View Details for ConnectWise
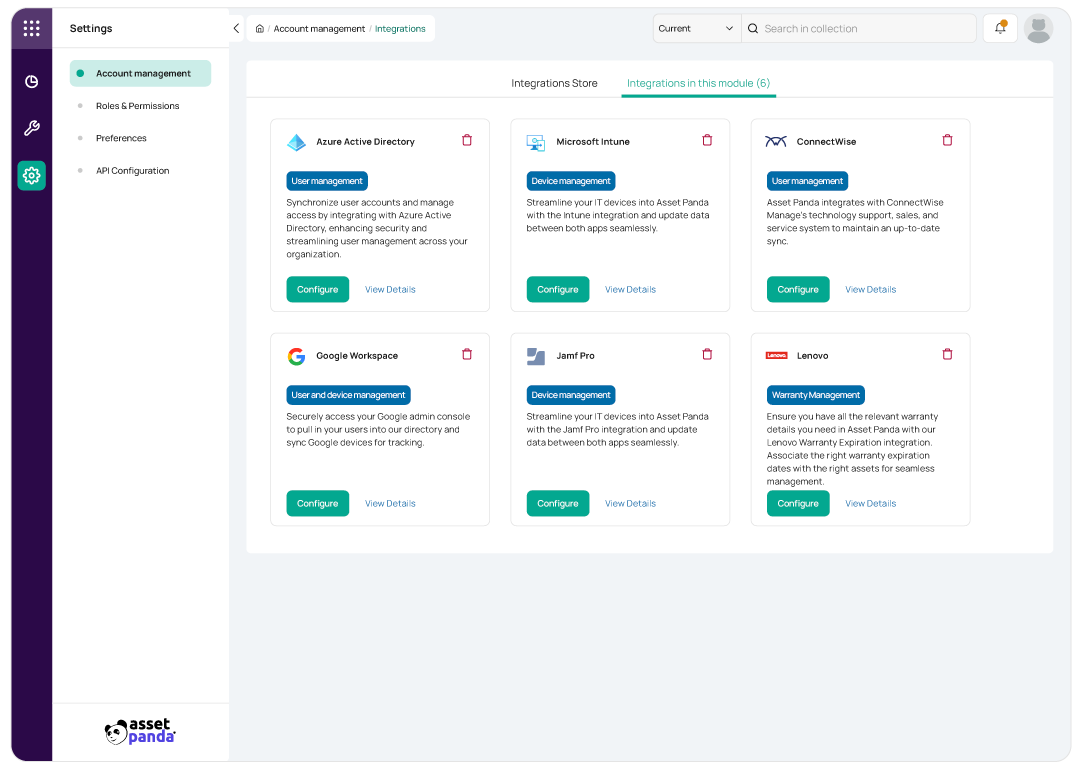Image resolution: width=1080 pixels, height=768 pixels. (x=871, y=289)
